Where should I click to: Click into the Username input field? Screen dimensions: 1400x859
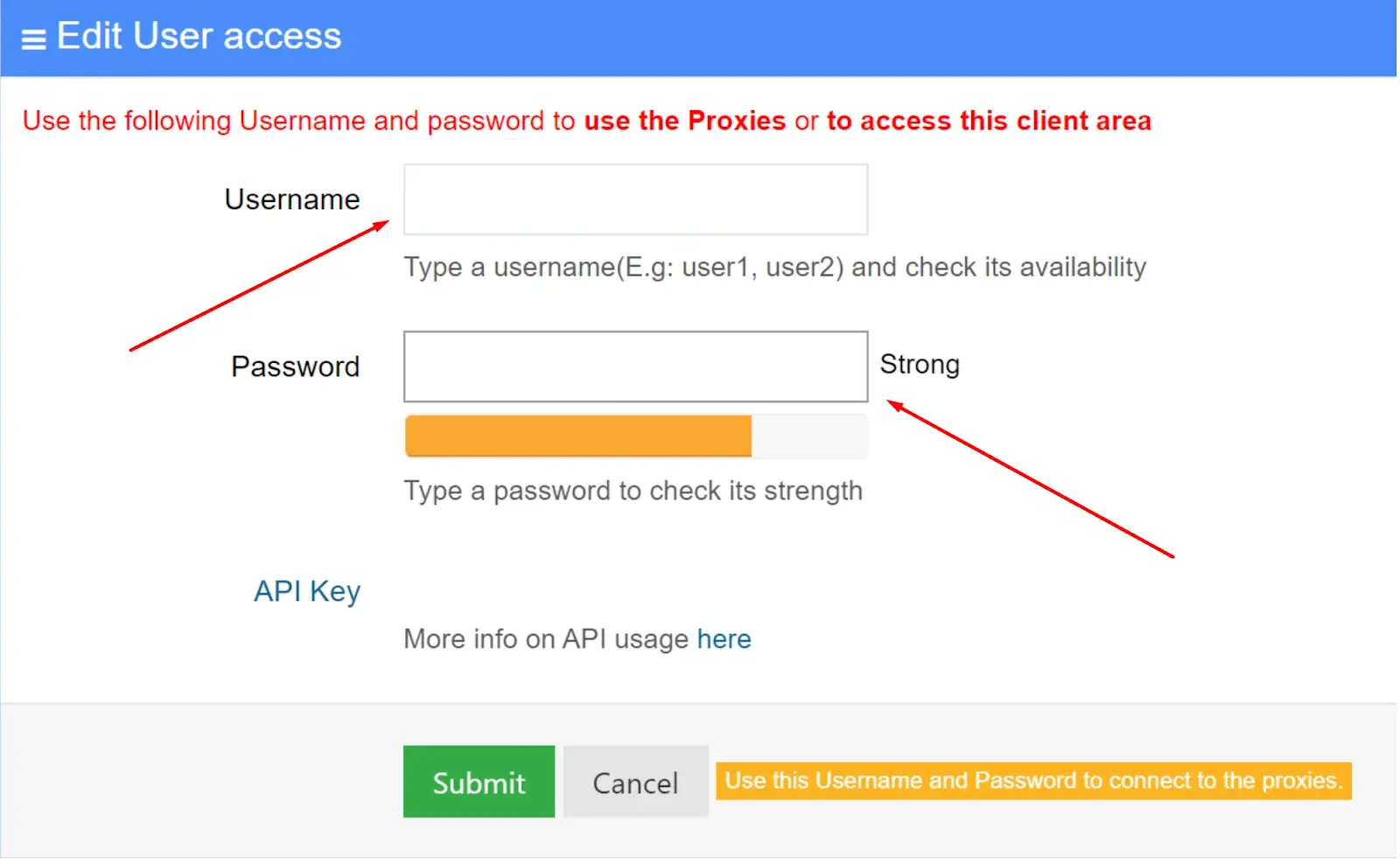(635, 199)
